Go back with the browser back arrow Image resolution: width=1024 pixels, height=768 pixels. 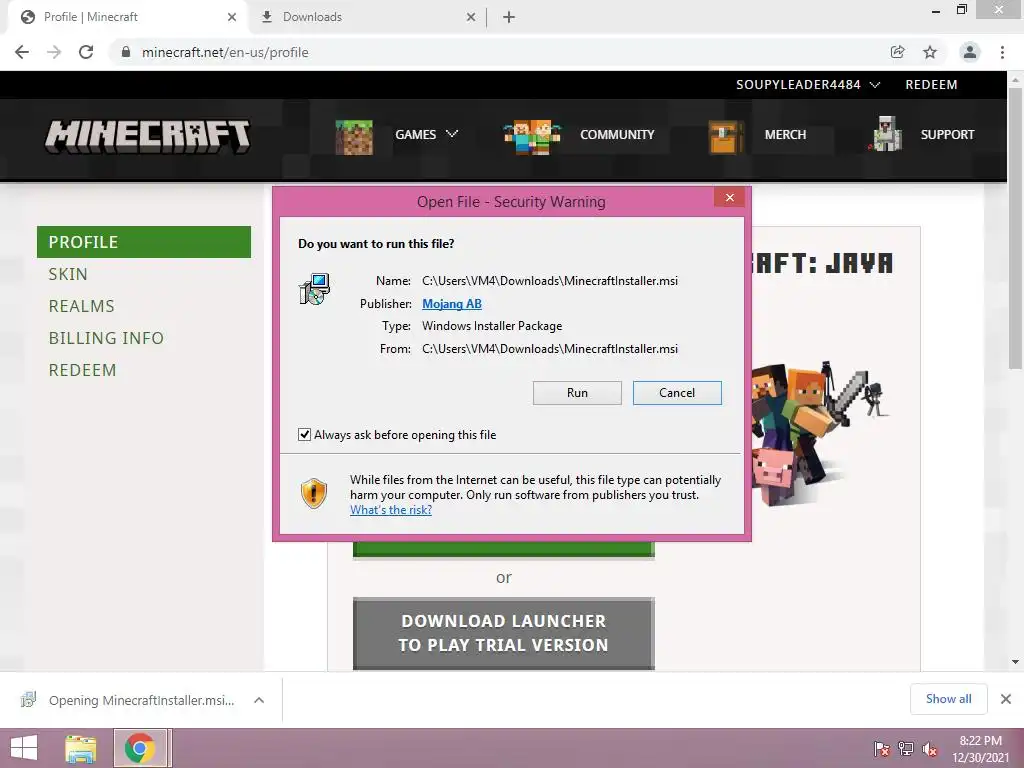point(22,52)
